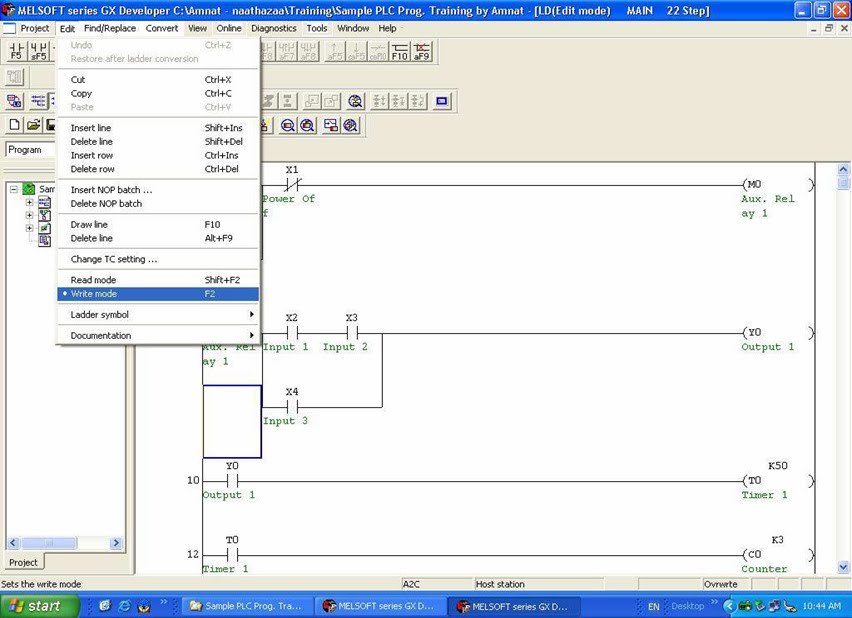Switch to the first MELSOFT GX taskbar button
852x618 pixels.
coord(381,606)
